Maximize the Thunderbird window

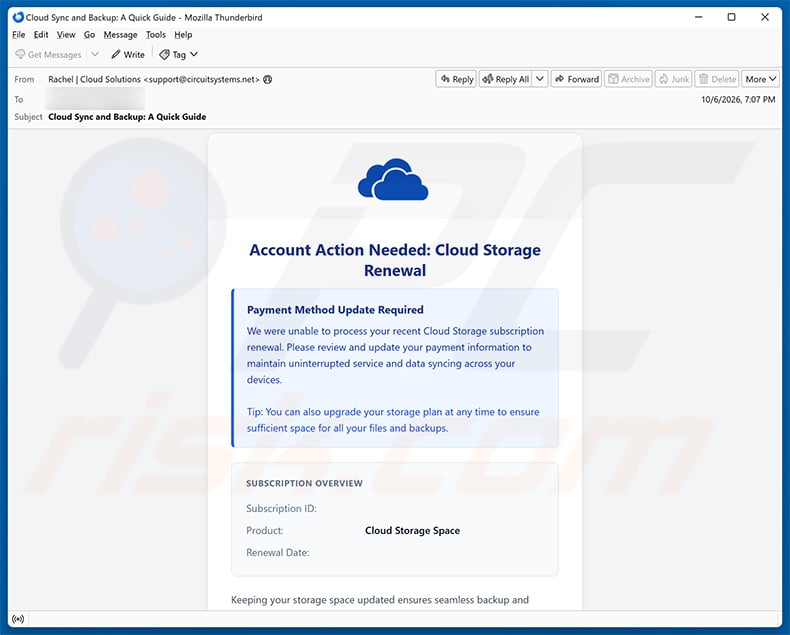(x=732, y=17)
